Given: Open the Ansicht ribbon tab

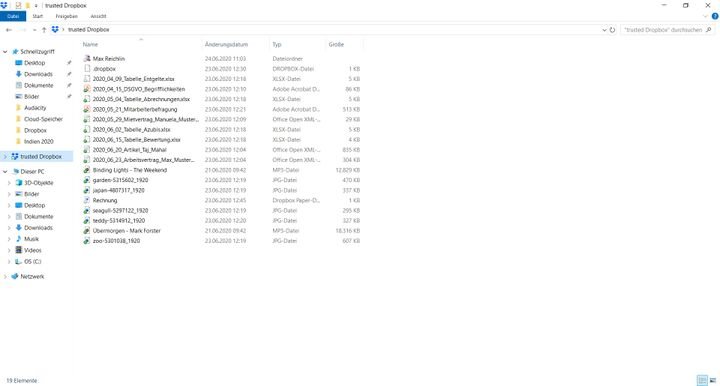Looking at the screenshot, I should (98, 16).
